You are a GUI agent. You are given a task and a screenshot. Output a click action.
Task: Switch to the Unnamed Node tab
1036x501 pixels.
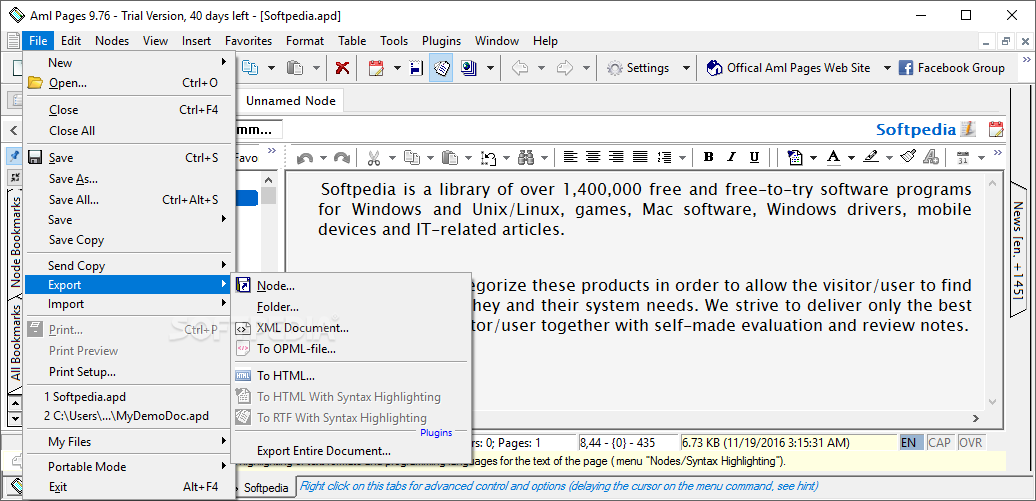point(291,101)
